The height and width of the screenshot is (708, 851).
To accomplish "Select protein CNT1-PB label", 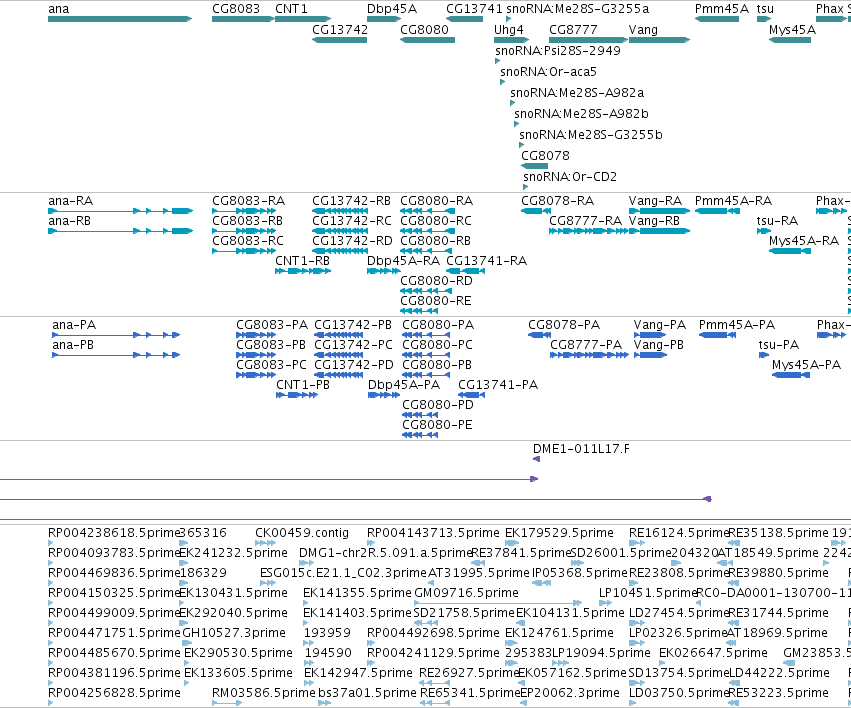I will pyautogui.click(x=303, y=385).
